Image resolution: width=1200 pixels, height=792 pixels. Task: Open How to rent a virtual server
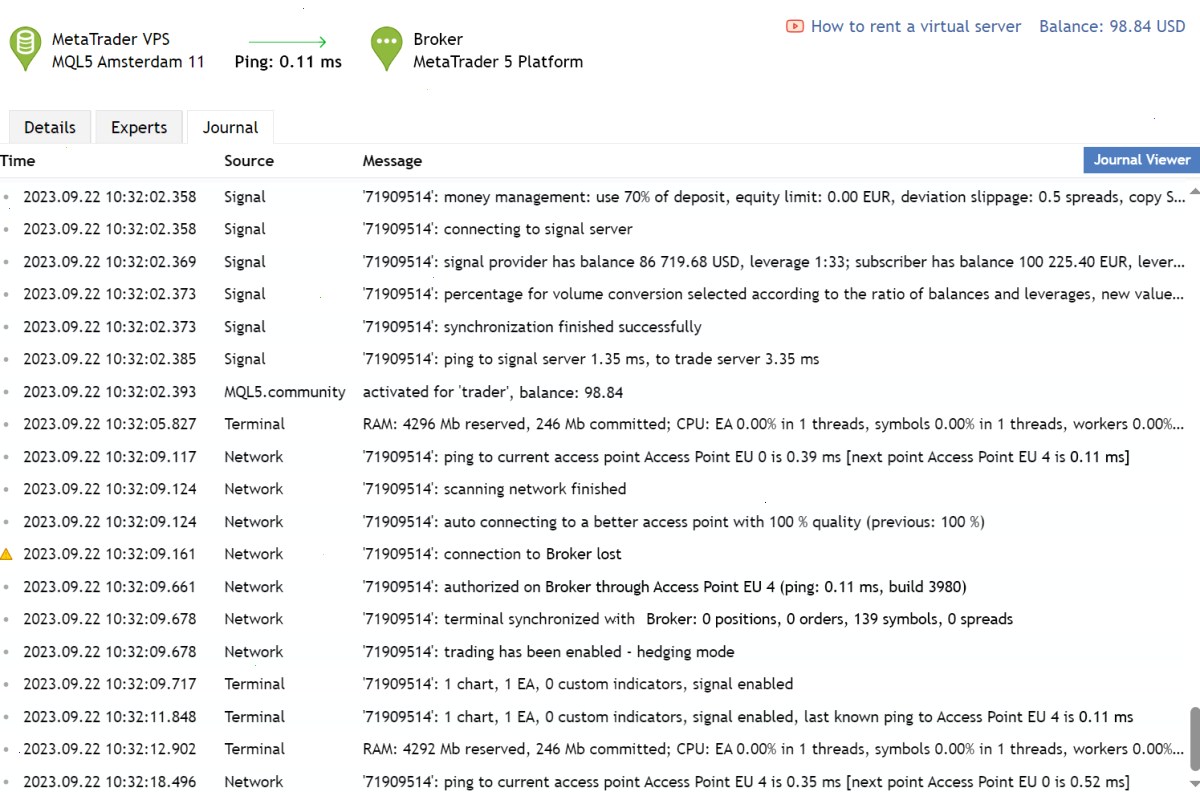coord(916,27)
